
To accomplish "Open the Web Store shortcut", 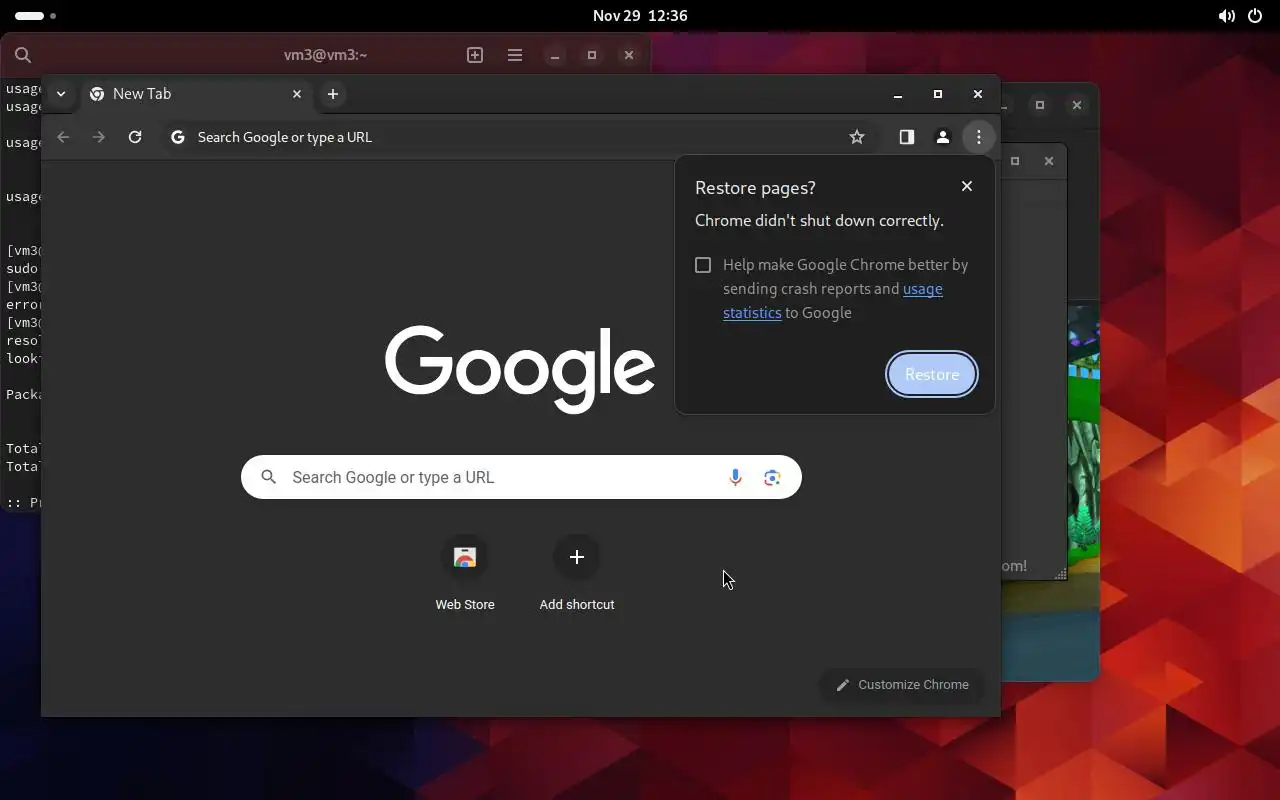I will pos(465,574).
